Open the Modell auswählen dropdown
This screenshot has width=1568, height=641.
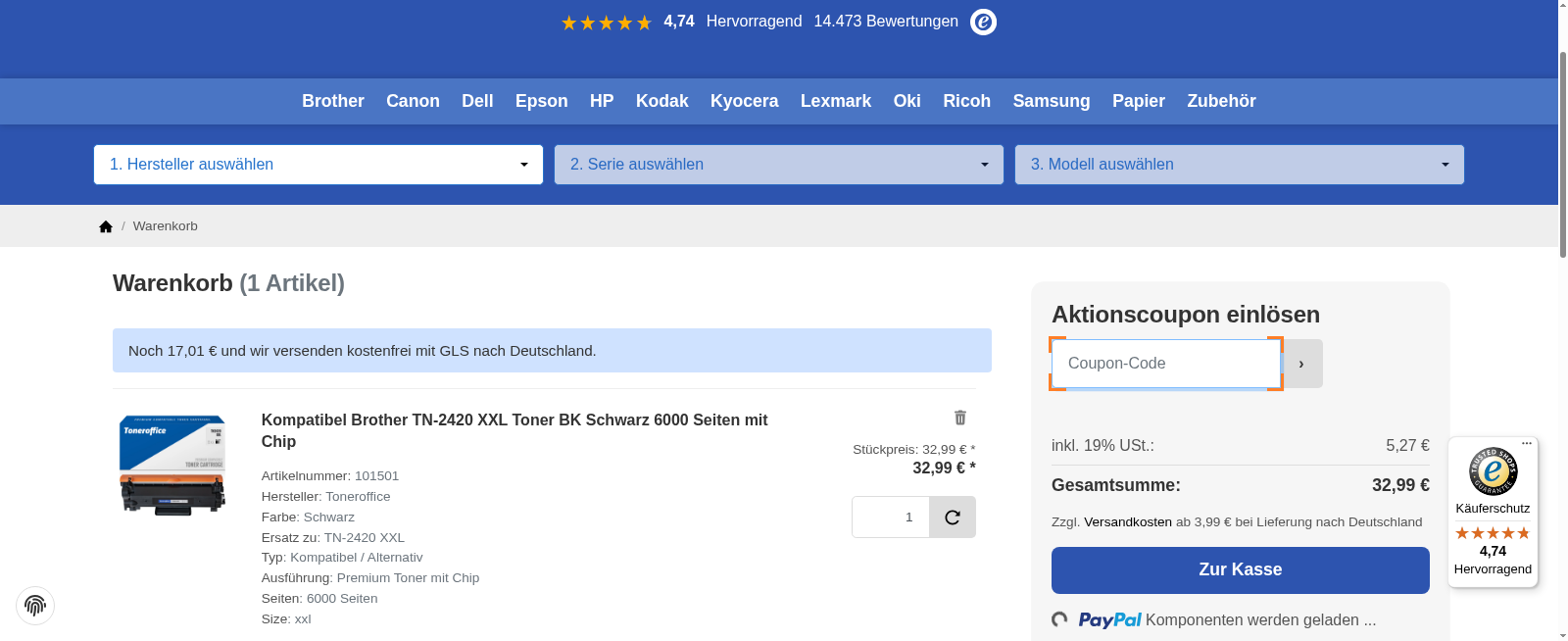coord(1240,165)
